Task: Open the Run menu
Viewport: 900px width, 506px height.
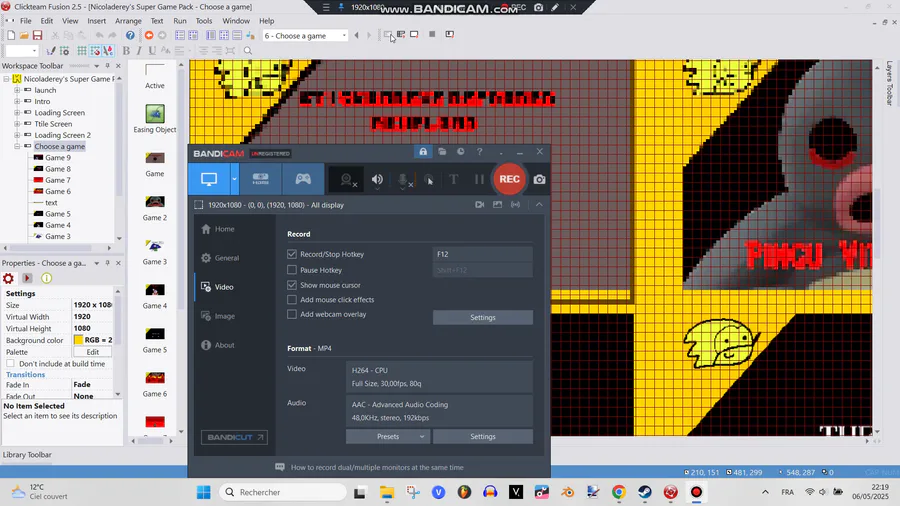Action: pyautogui.click(x=180, y=21)
